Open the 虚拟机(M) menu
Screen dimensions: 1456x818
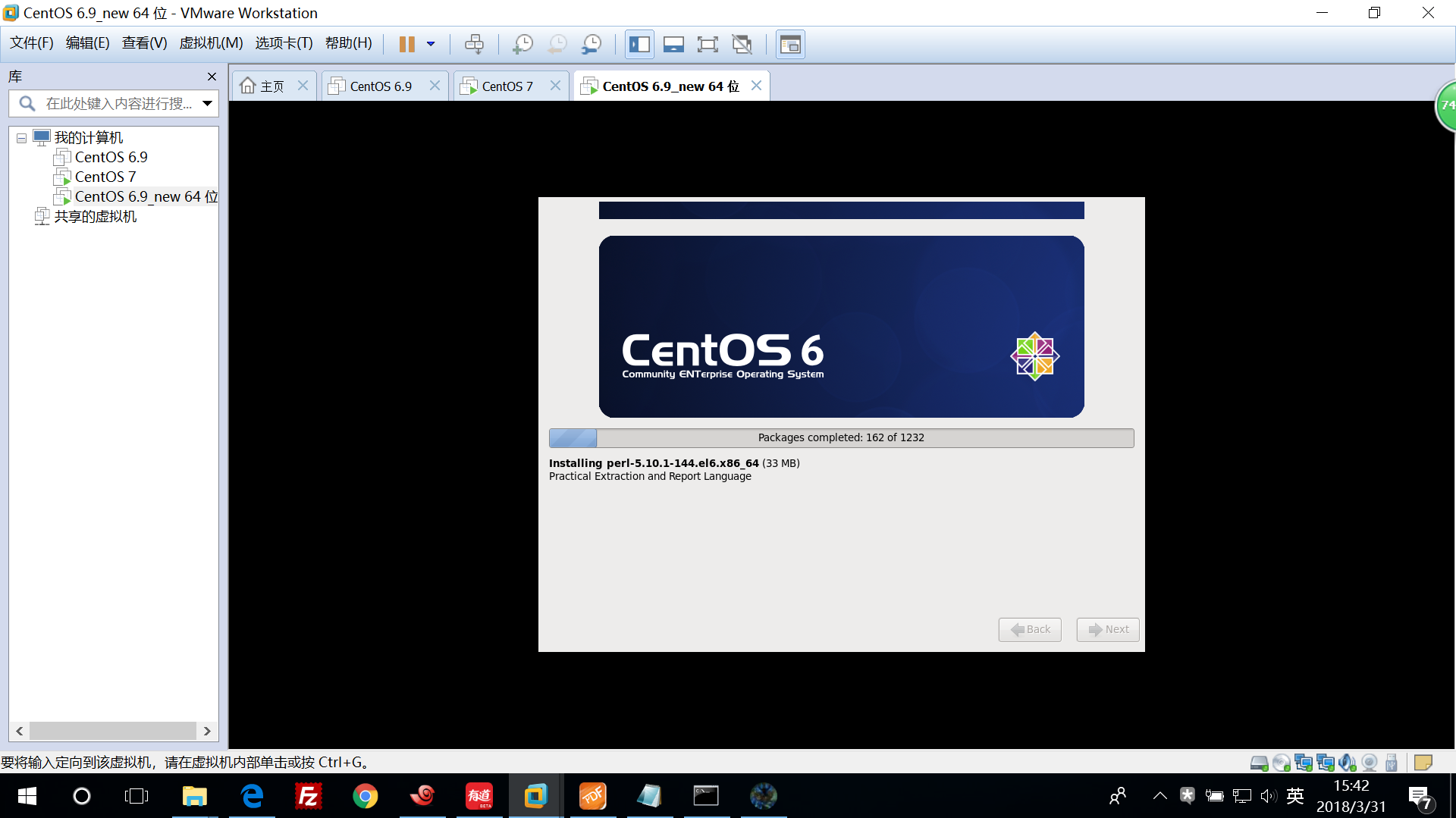(211, 43)
